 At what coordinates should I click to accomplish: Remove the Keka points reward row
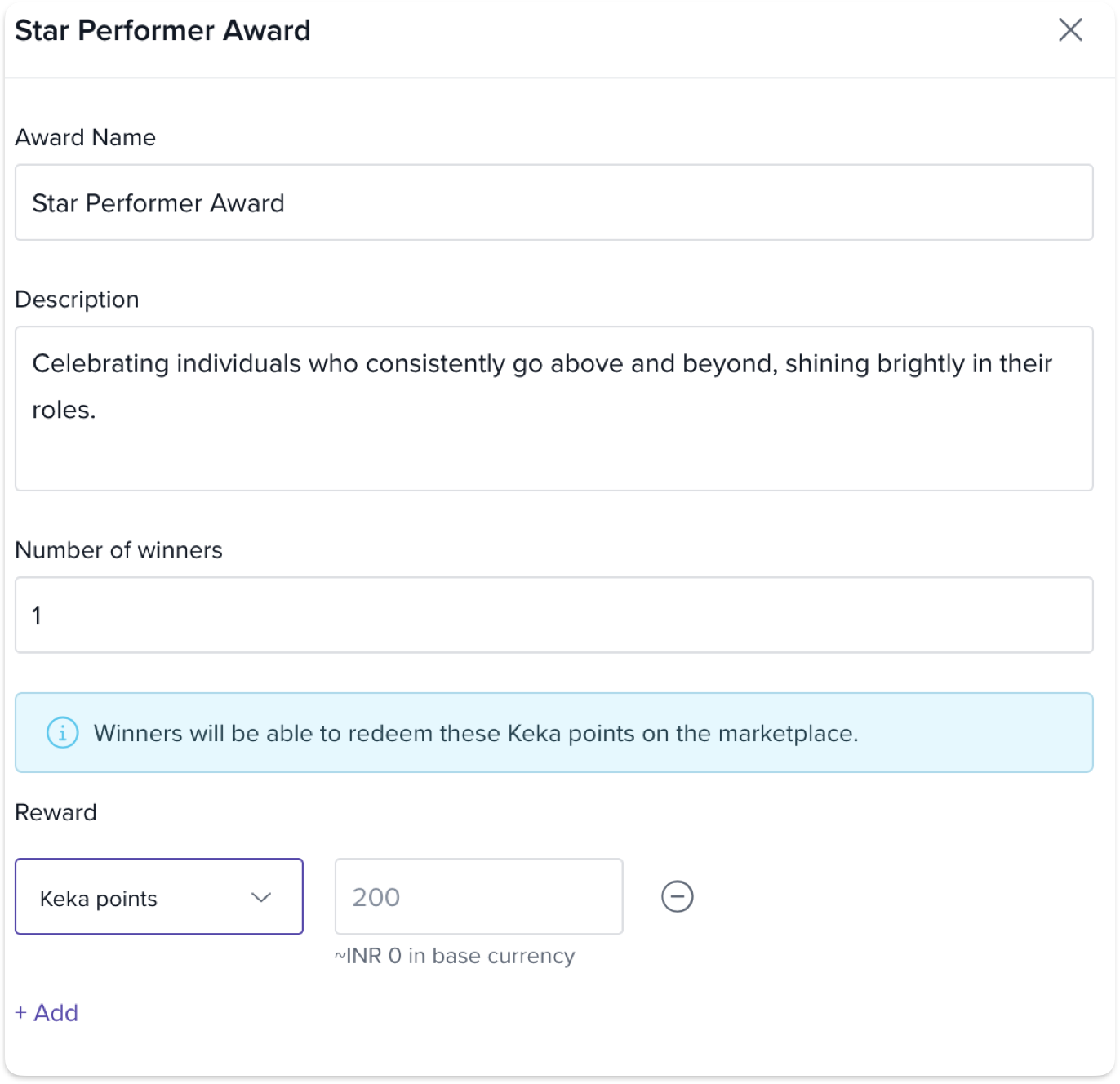click(x=677, y=896)
